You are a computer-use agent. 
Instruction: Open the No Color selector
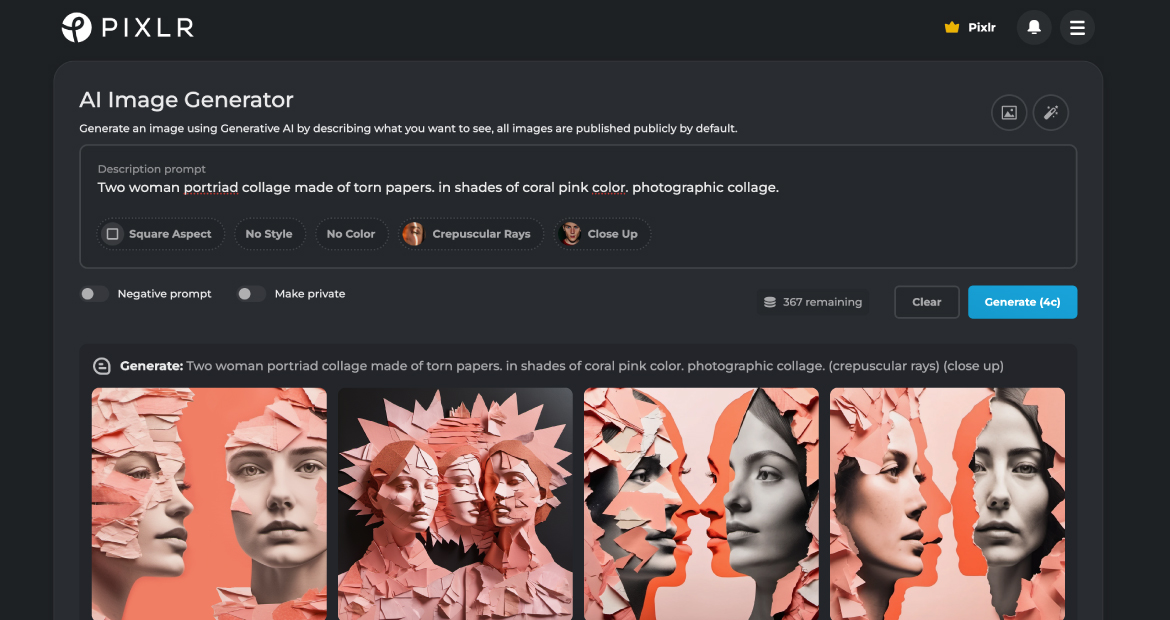click(351, 233)
